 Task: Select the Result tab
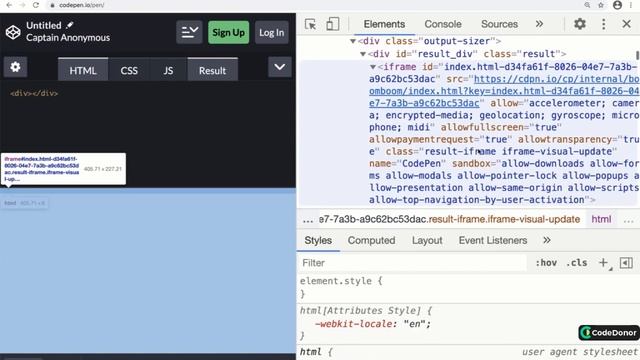point(212,70)
